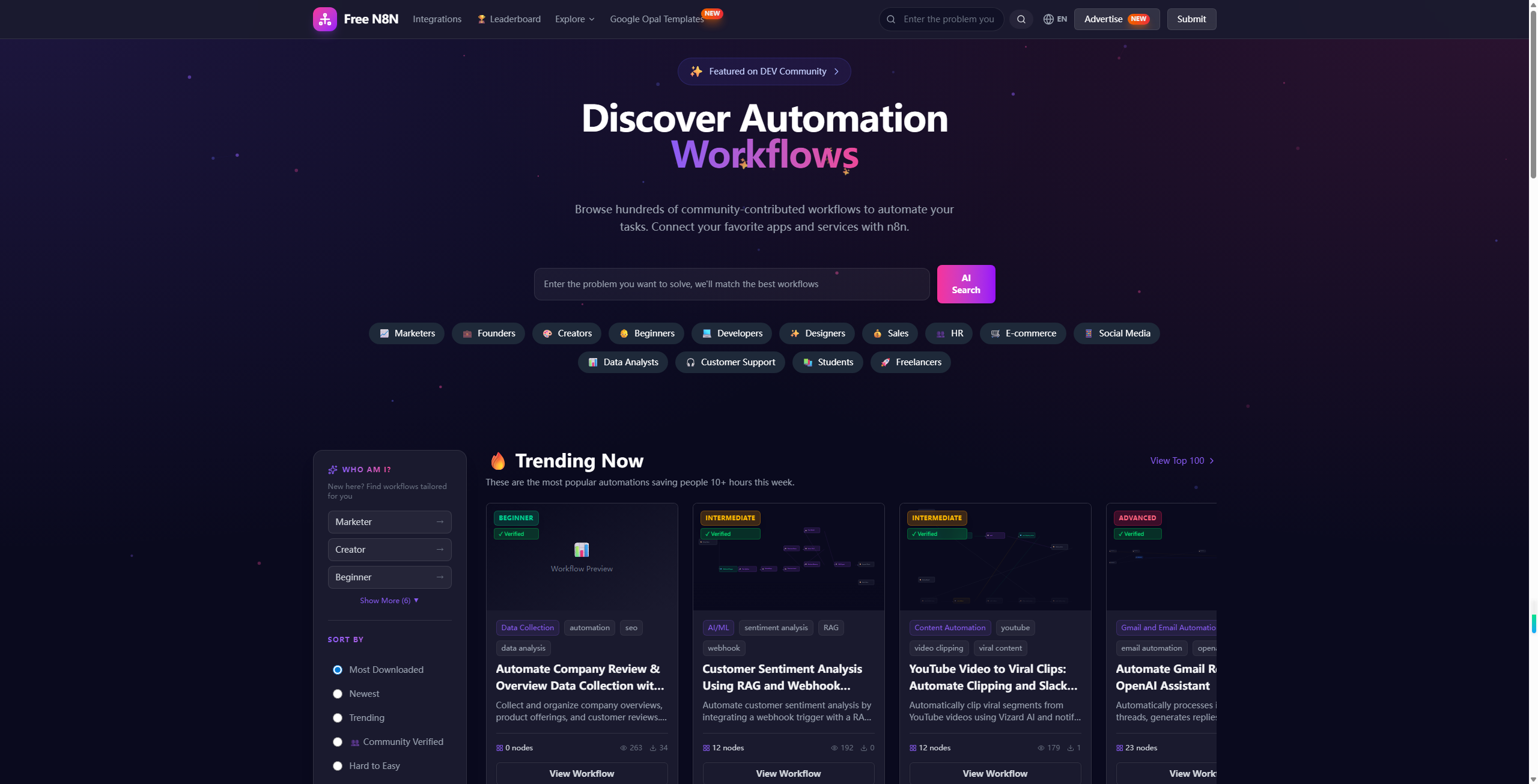Click the webhook tag
Image resolution: width=1538 pixels, height=784 pixels.
pos(724,648)
